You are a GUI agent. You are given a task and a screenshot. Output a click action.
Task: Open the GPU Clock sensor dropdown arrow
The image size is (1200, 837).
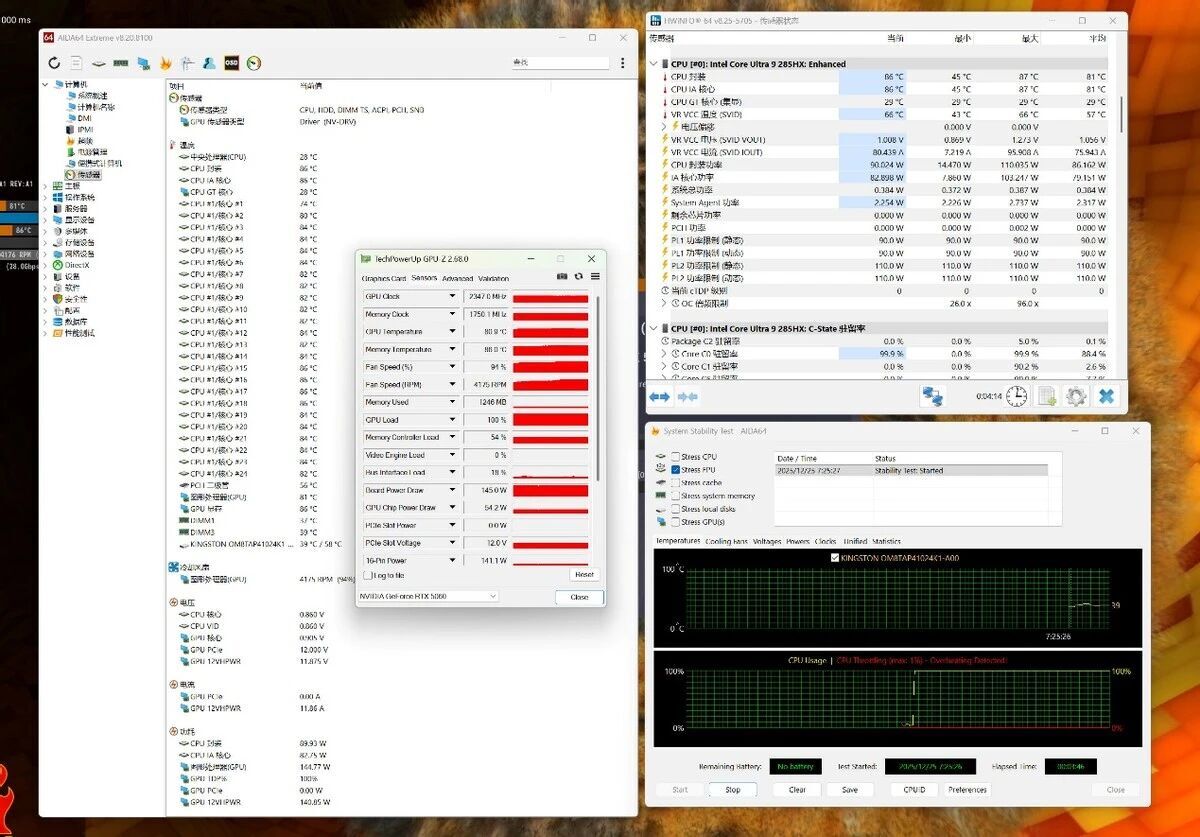point(452,297)
